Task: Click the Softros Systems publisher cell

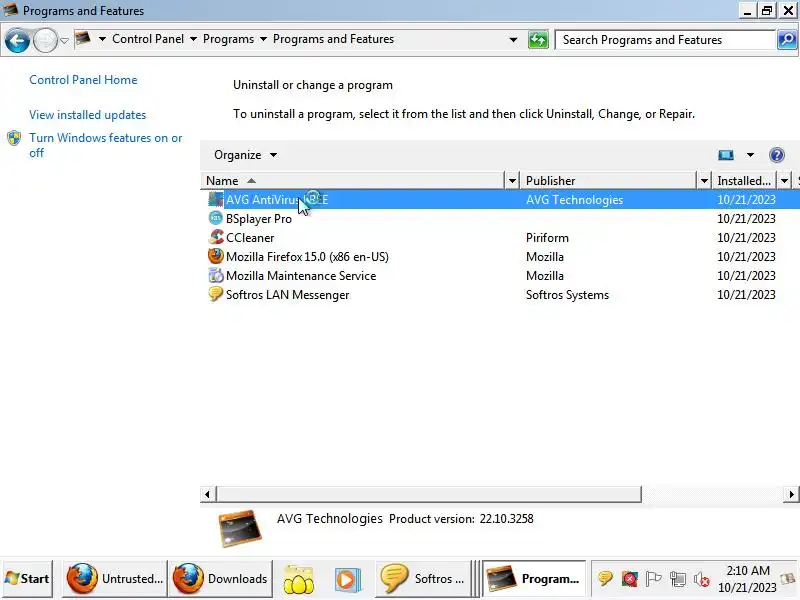Action: tap(567, 295)
